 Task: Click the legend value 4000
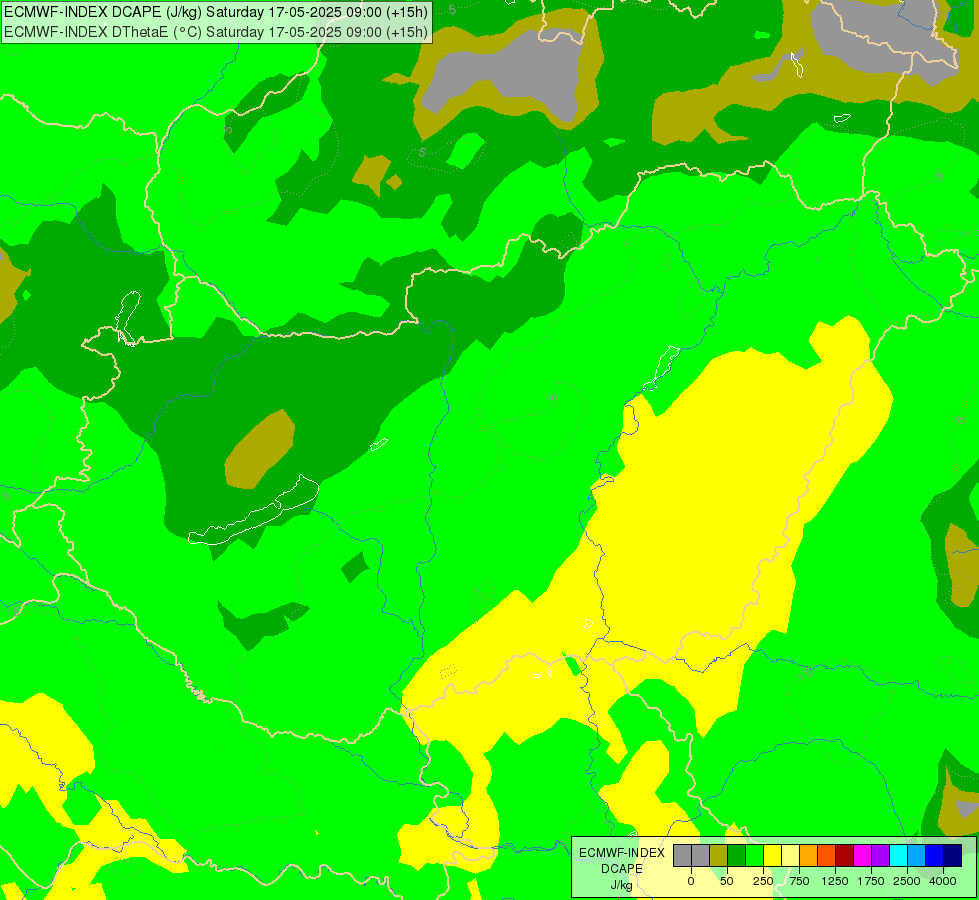pos(943,881)
